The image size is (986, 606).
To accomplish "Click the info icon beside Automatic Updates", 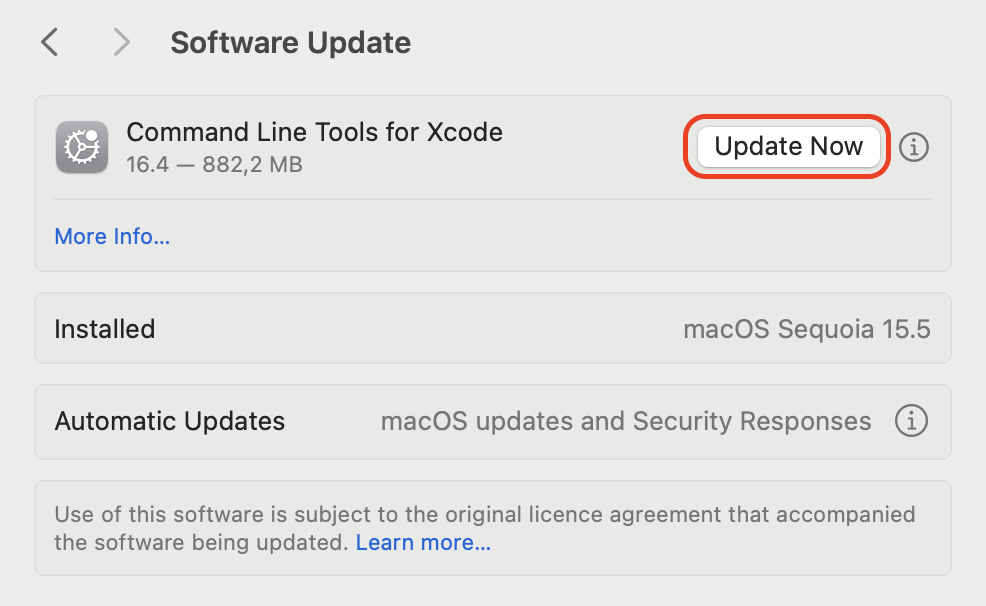I will pos(911,421).
